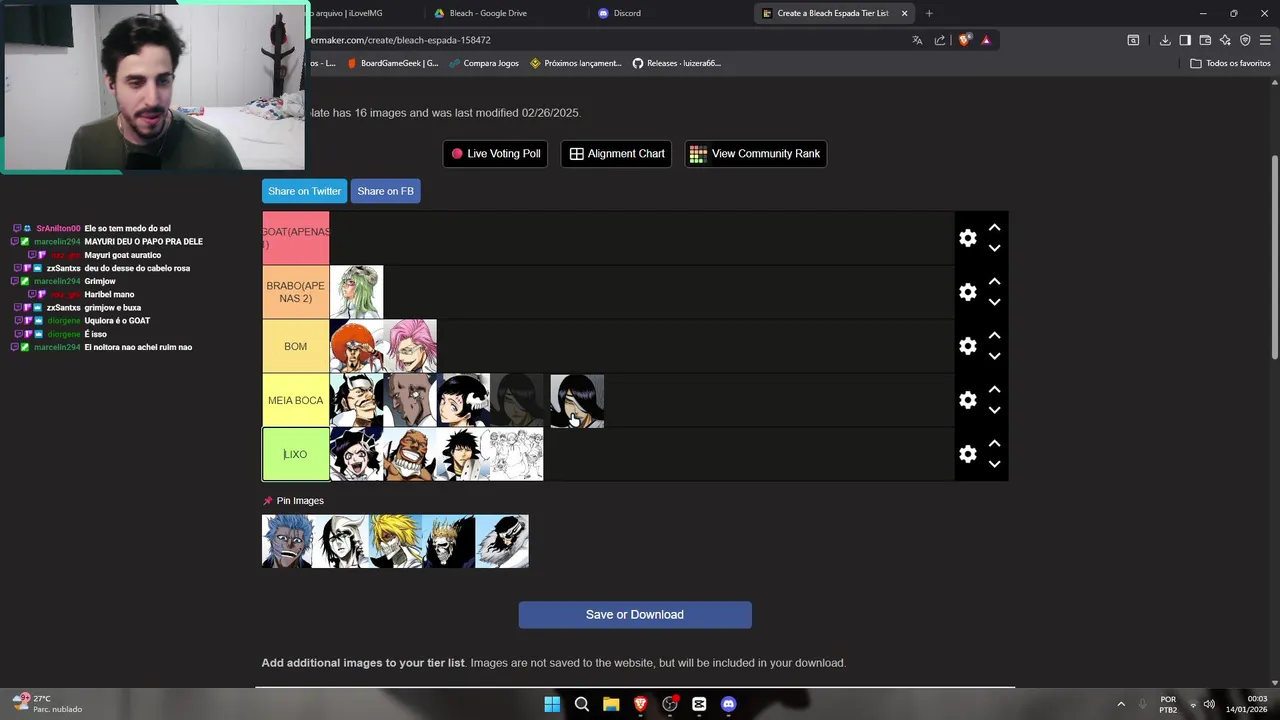Move LIXO tier row down
This screenshot has width=1280, height=720.
click(994, 464)
